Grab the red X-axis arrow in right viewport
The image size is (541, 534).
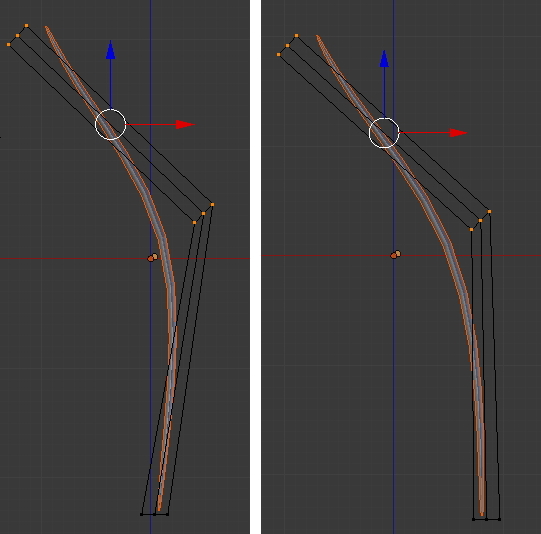point(458,133)
